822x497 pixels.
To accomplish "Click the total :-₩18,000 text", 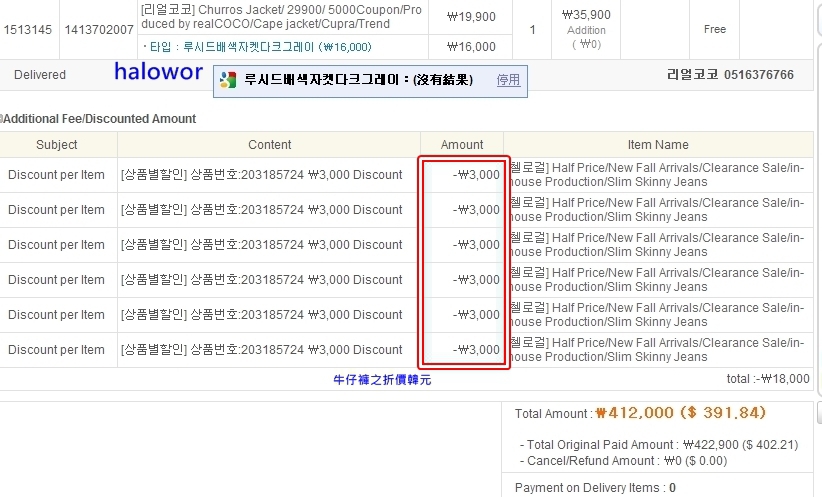I will coord(768,379).
